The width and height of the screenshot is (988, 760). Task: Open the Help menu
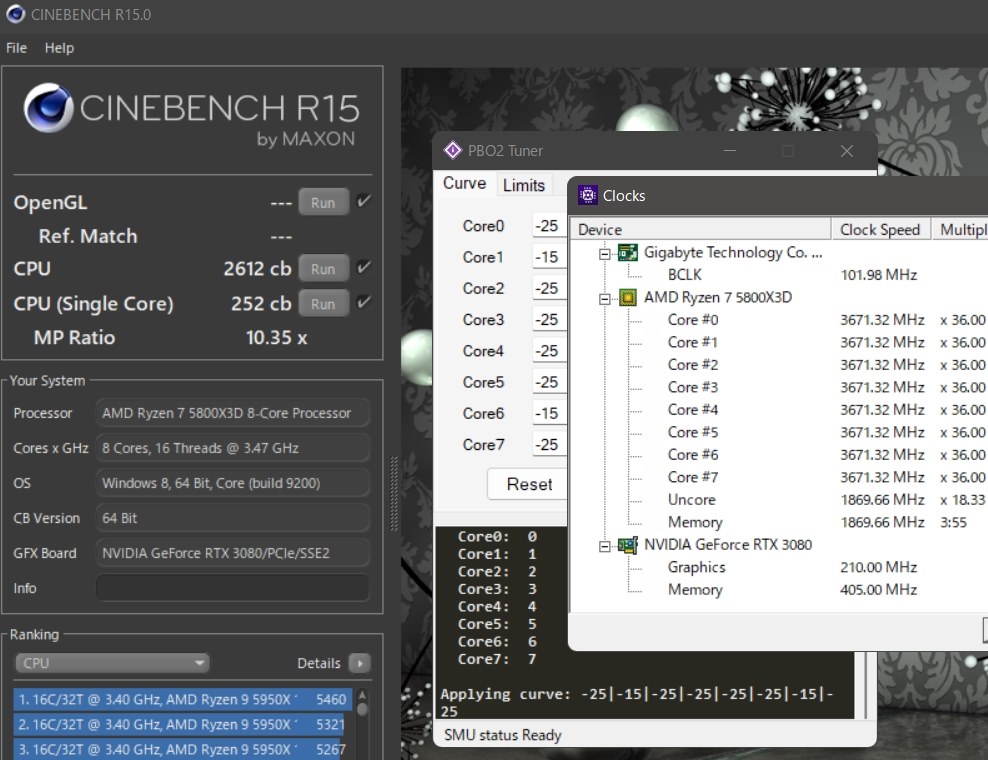[59, 48]
